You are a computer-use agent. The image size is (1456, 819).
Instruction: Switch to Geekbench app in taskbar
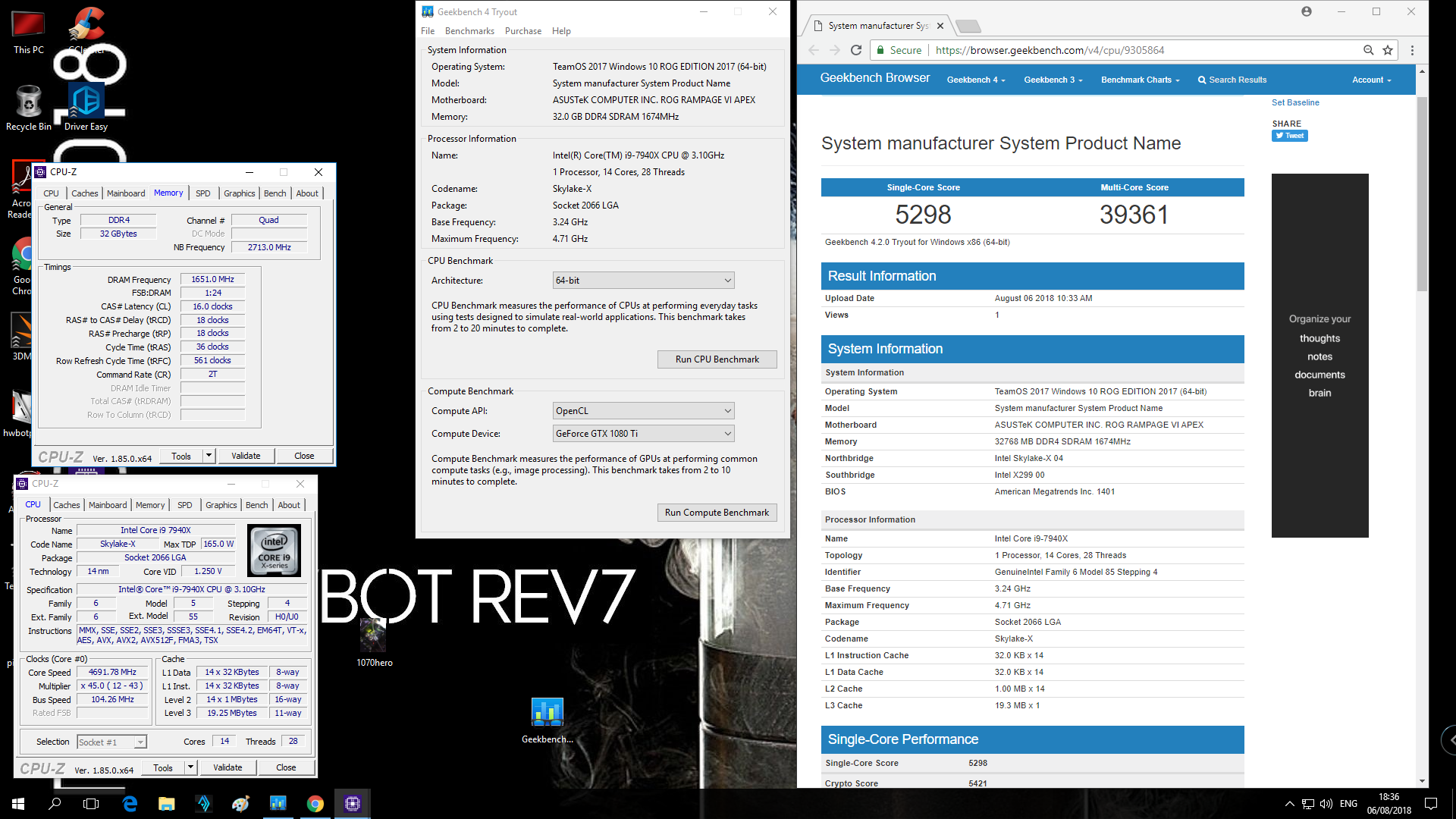tap(278, 804)
